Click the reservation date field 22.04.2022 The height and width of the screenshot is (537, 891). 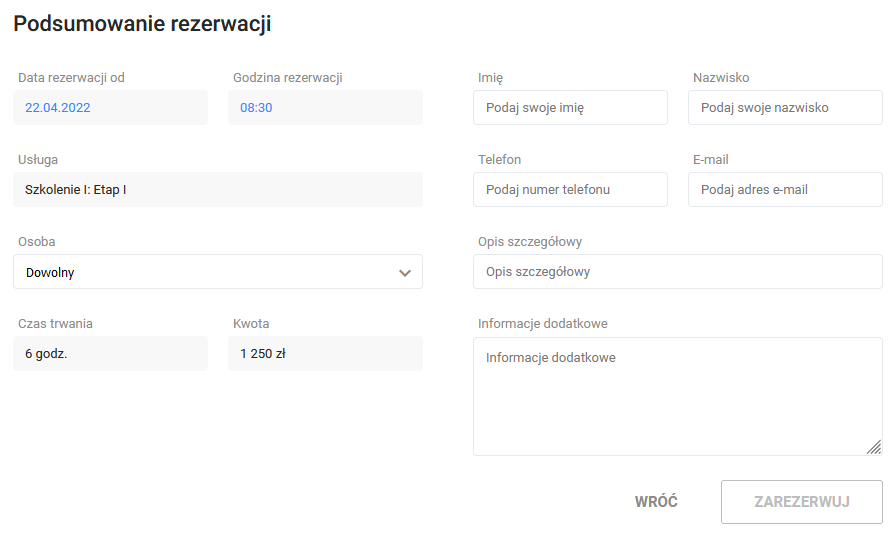click(110, 107)
